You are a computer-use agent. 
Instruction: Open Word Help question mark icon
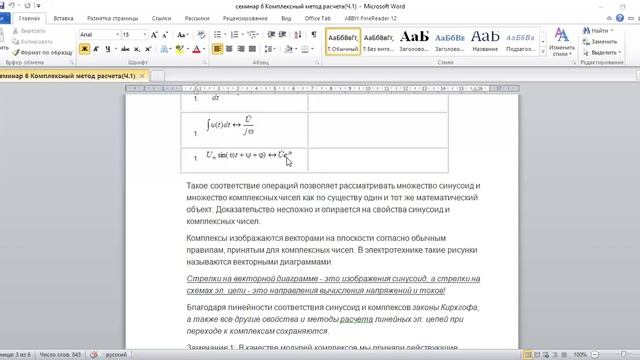(620, 18)
